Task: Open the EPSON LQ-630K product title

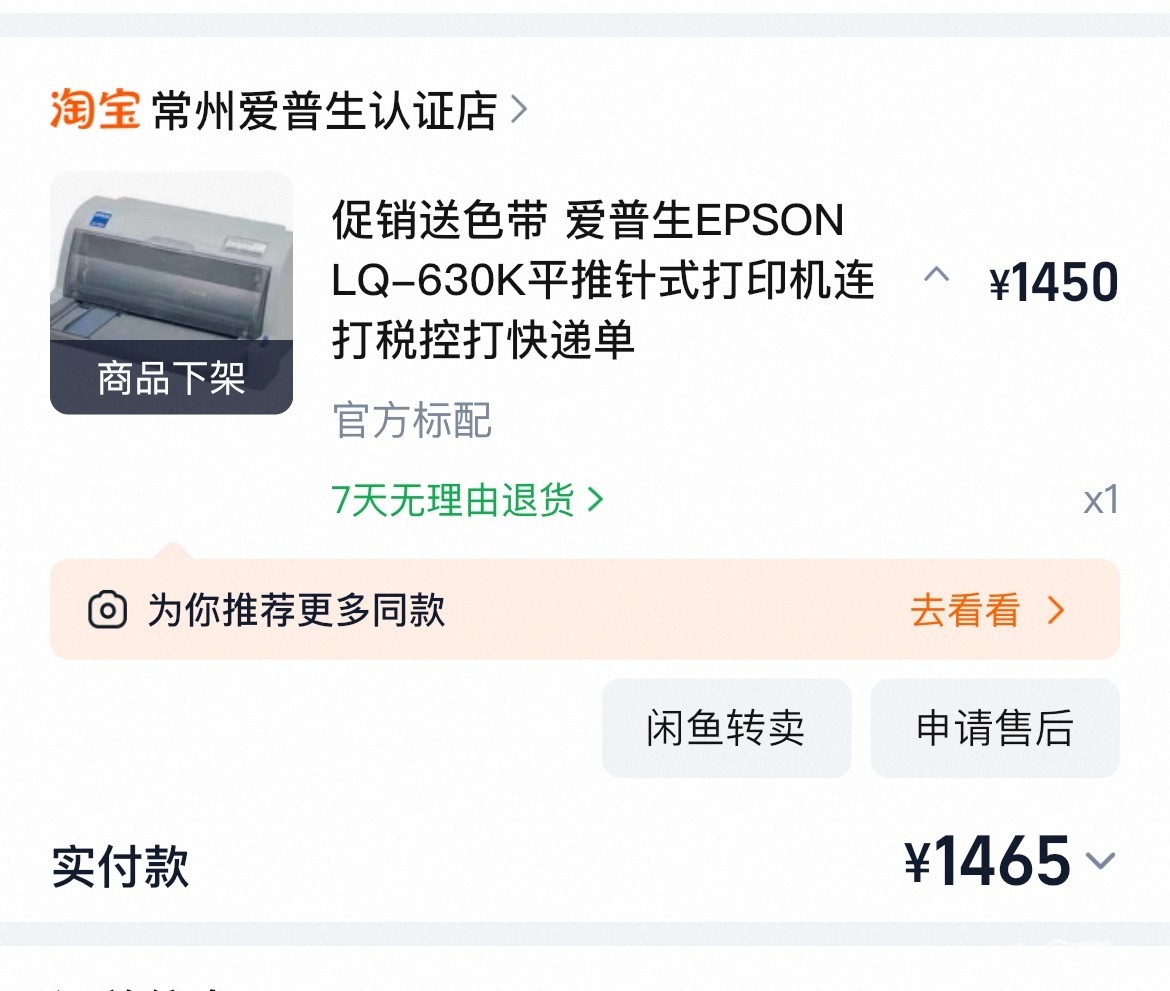Action: coord(603,281)
